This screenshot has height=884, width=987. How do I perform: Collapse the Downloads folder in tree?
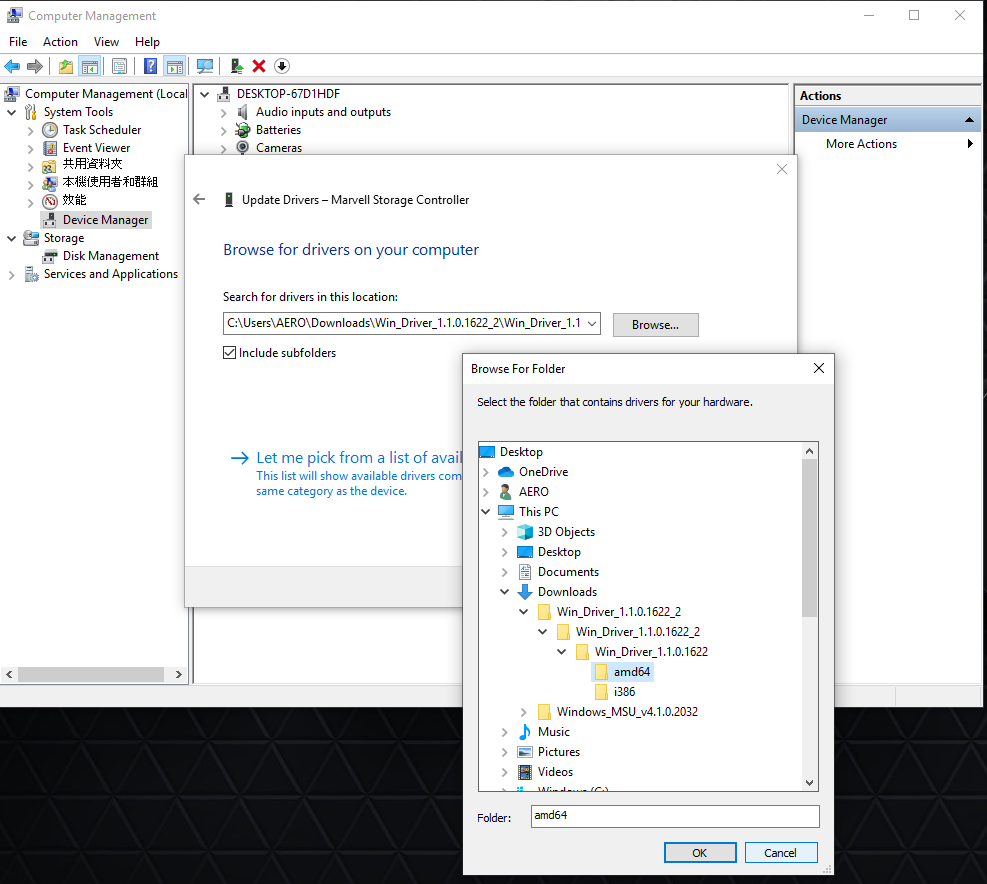tap(505, 592)
